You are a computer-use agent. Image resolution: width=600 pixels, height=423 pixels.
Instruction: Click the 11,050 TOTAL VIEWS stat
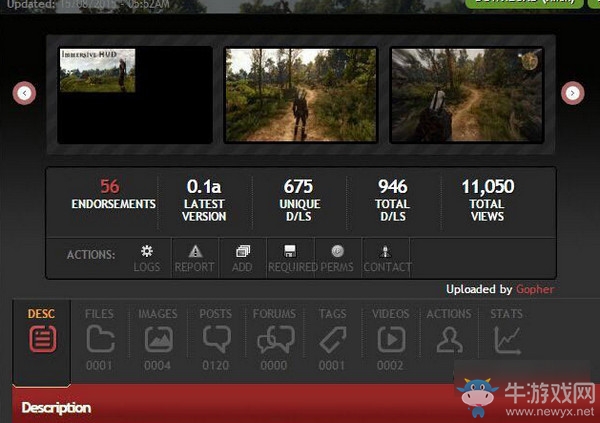pos(488,200)
